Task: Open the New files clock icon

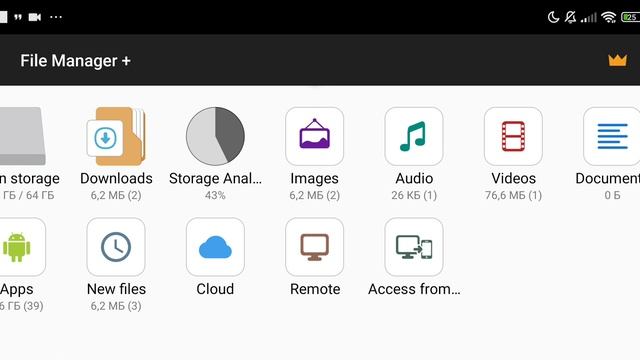Action: [116, 247]
